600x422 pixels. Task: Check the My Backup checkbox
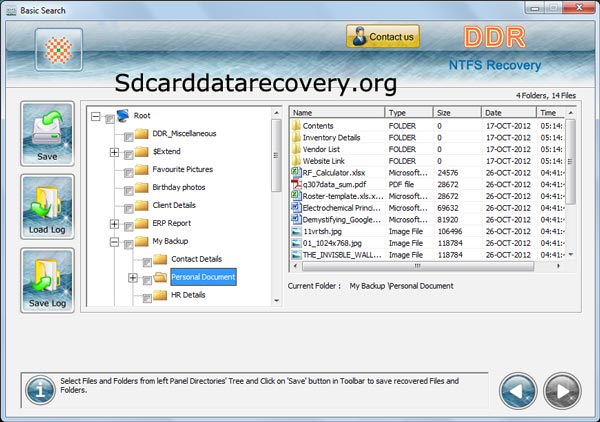129,244
